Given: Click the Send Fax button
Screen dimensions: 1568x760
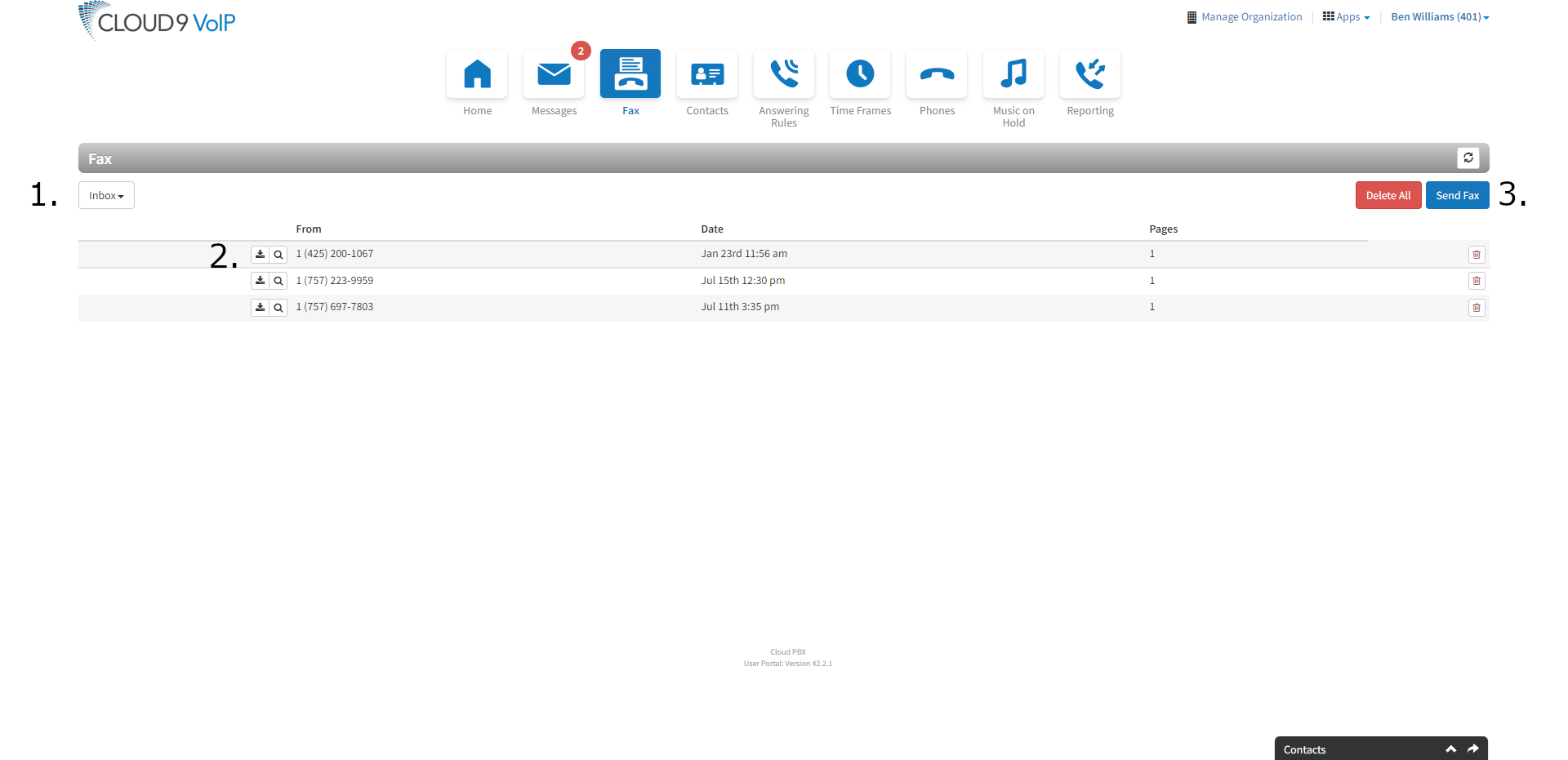Looking at the screenshot, I should [x=1457, y=195].
